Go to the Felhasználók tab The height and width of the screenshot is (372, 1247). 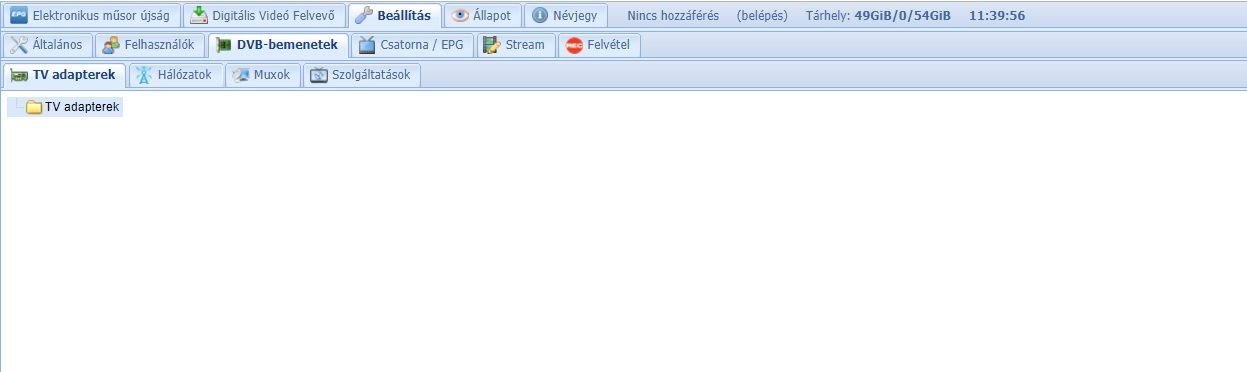pos(150,45)
